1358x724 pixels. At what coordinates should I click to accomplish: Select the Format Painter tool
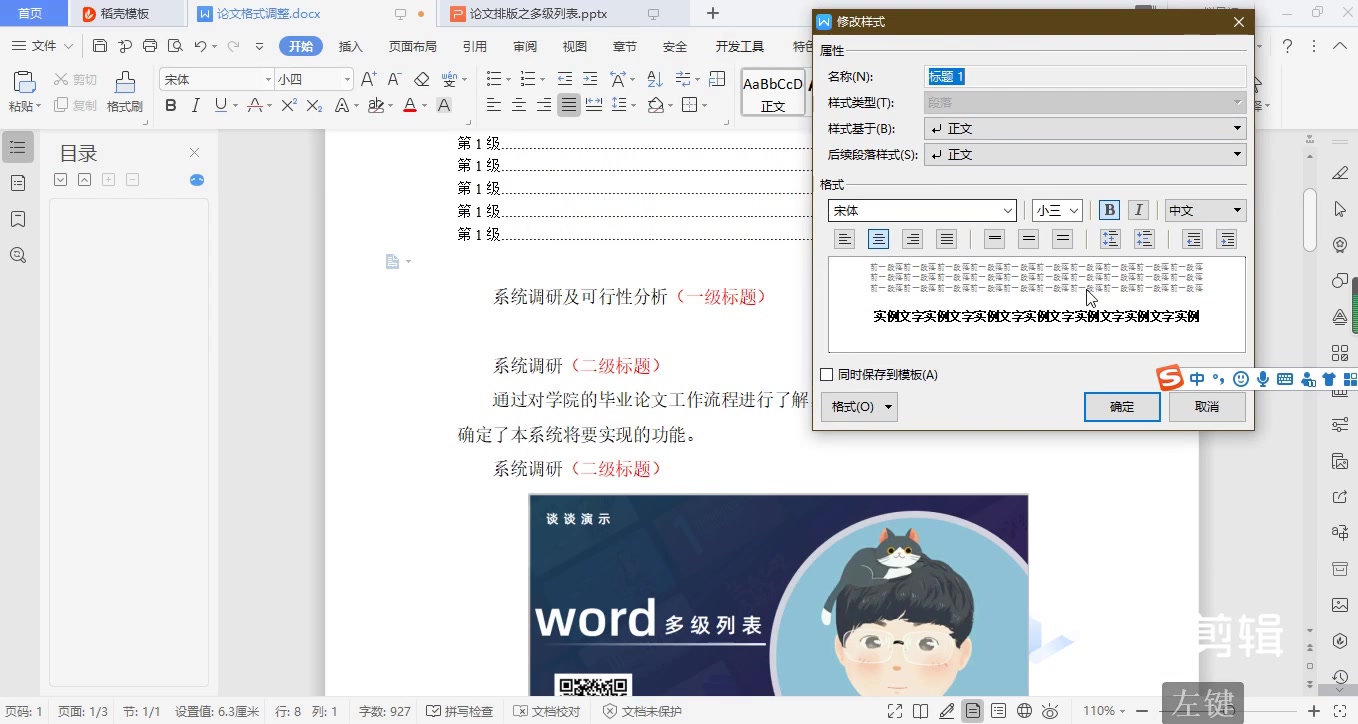[x=124, y=91]
